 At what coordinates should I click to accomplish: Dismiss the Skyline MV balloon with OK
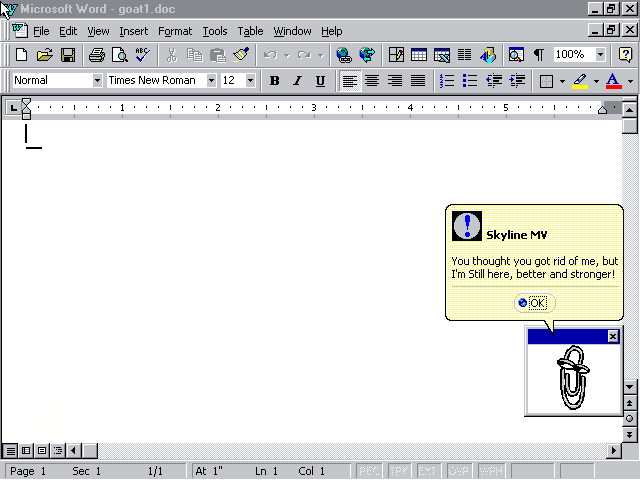pos(534,303)
